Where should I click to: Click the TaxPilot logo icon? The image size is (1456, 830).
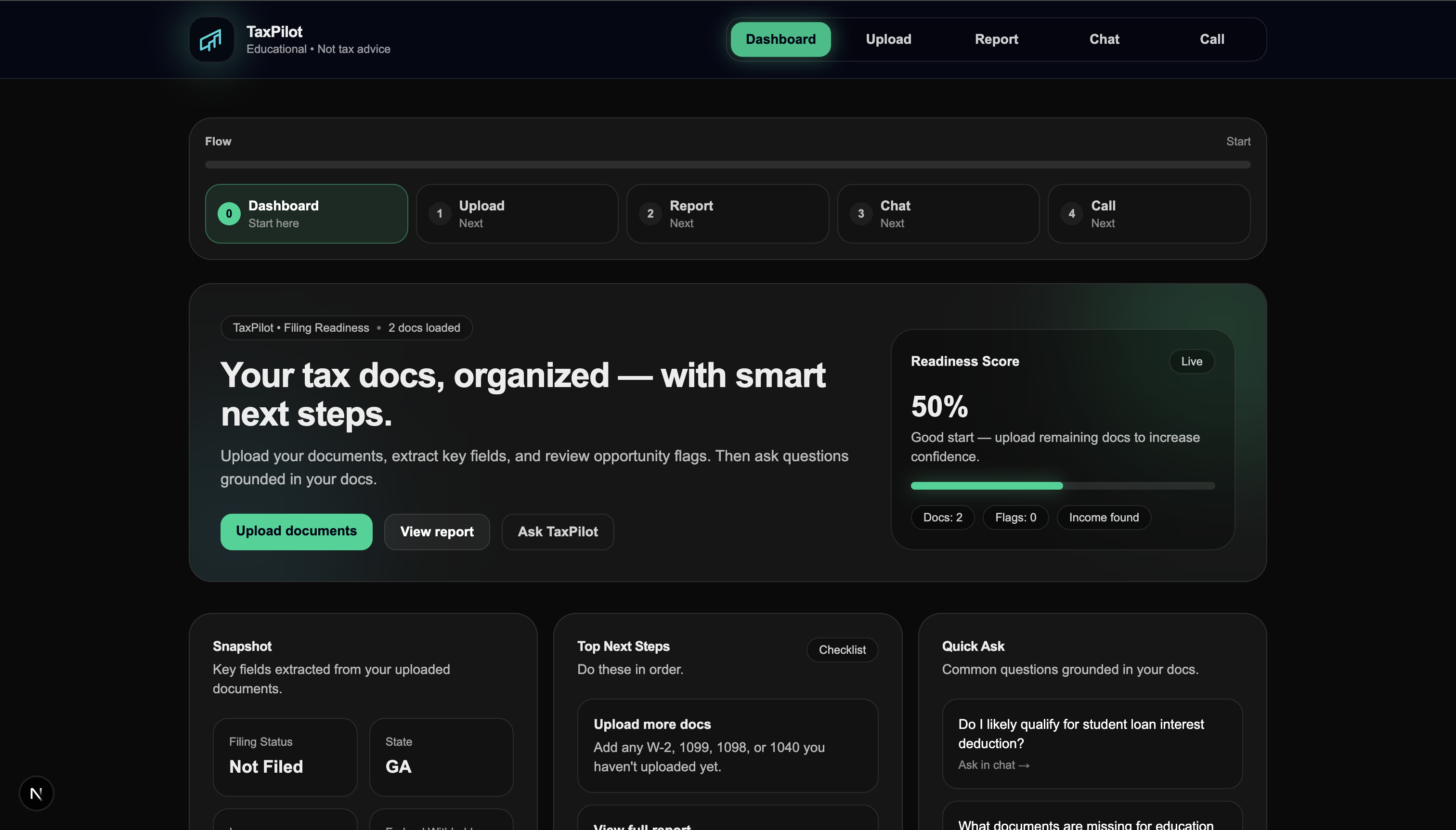pyautogui.click(x=211, y=39)
